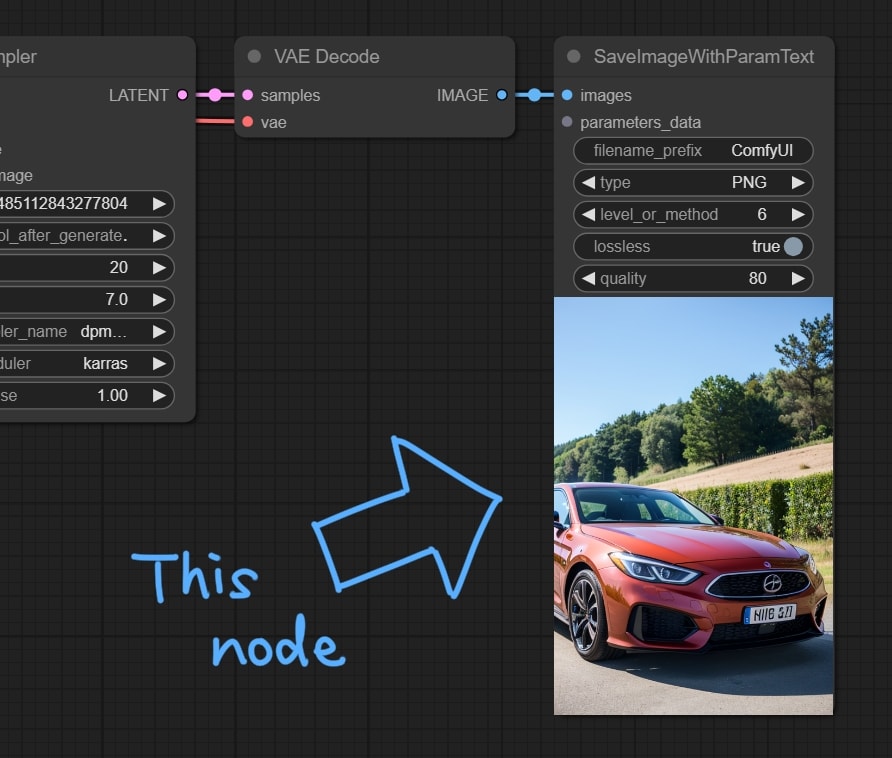Image resolution: width=892 pixels, height=758 pixels.
Task: Click the parameters_data input socket
Action: click(x=567, y=122)
